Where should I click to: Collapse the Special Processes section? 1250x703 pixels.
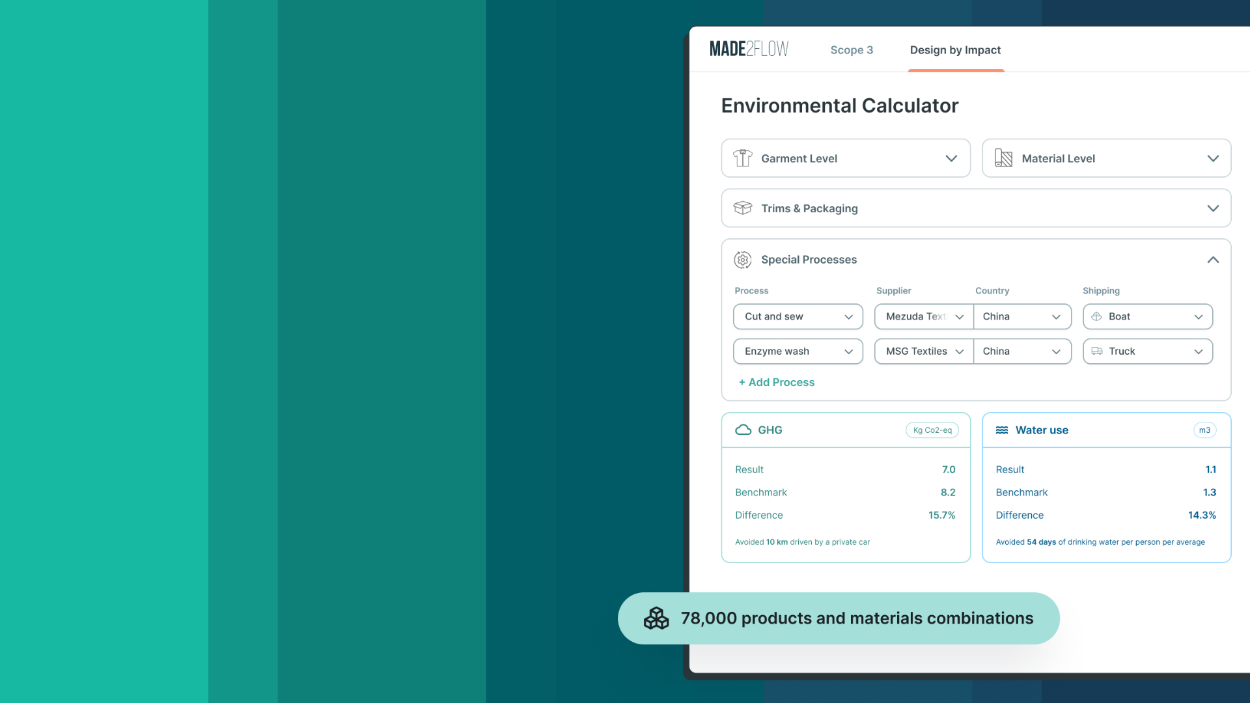pyautogui.click(x=1212, y=260)
